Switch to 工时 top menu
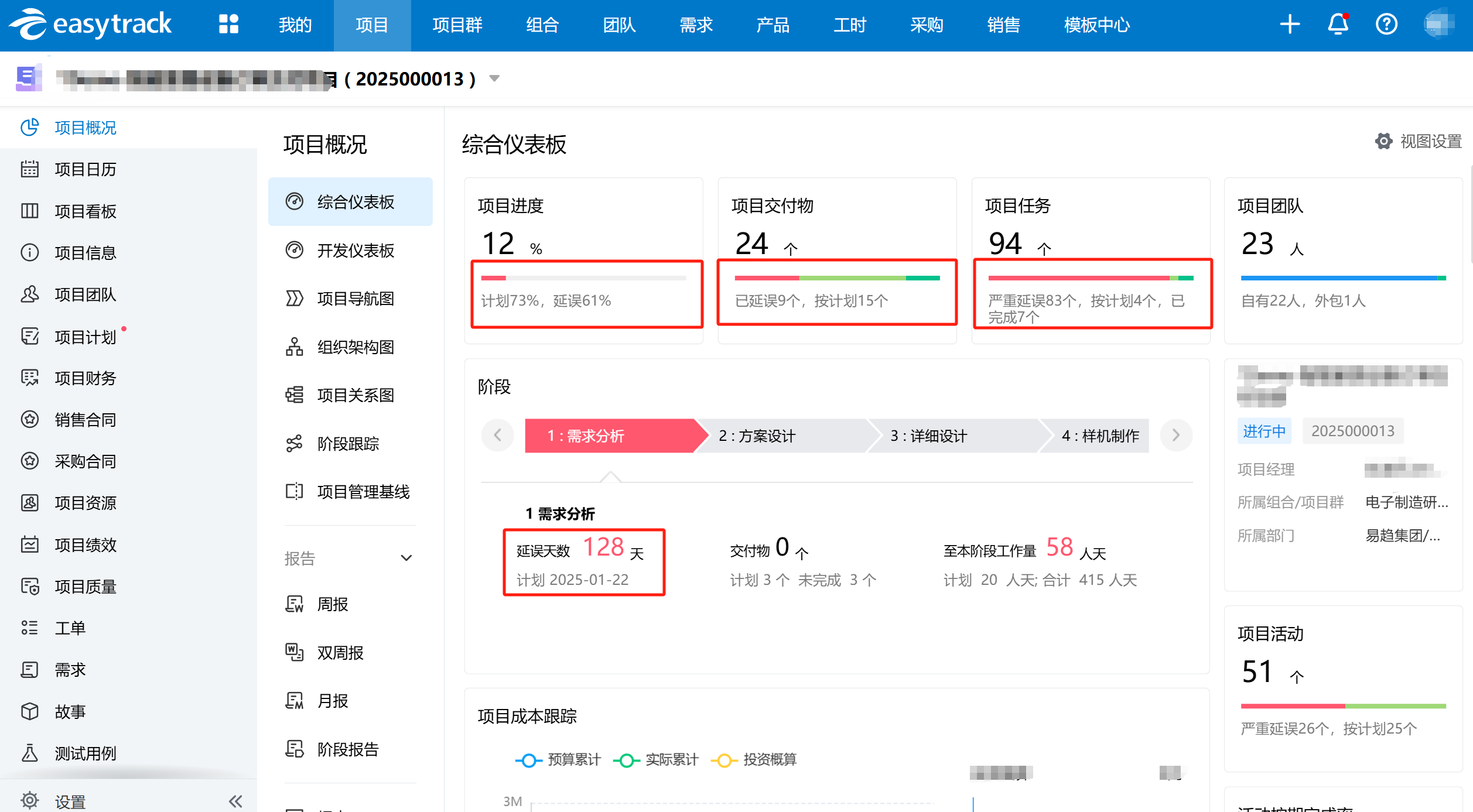This screenshot has width=1473, height=812. pos(850,25)
